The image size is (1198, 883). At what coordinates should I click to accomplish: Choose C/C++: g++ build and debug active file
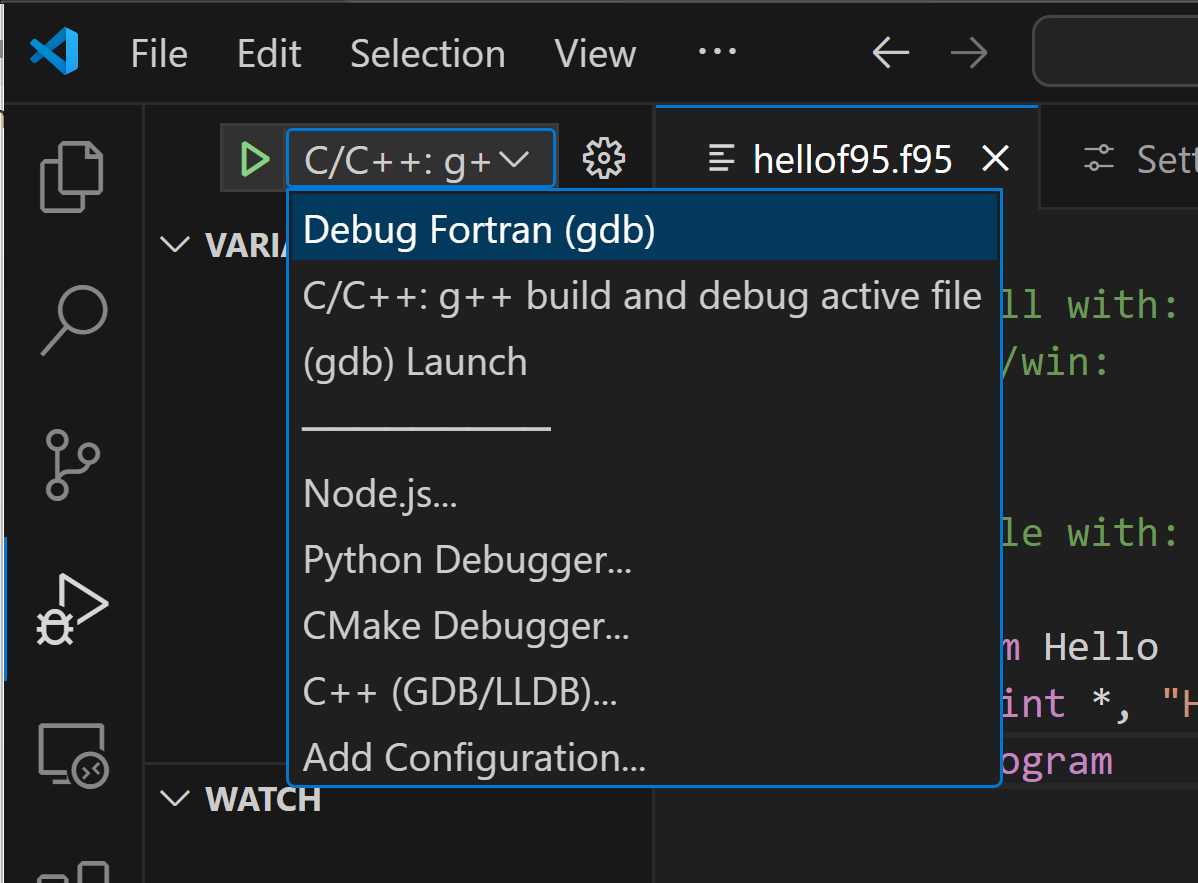coord(642,296)
